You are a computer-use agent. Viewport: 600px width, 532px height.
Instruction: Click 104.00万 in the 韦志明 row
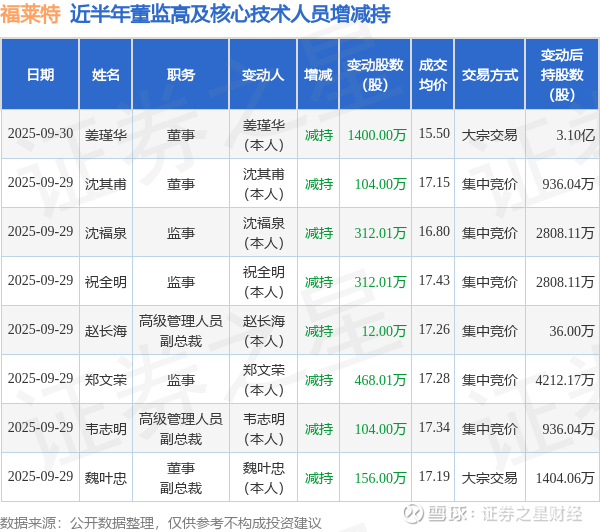tap(380, 429)
